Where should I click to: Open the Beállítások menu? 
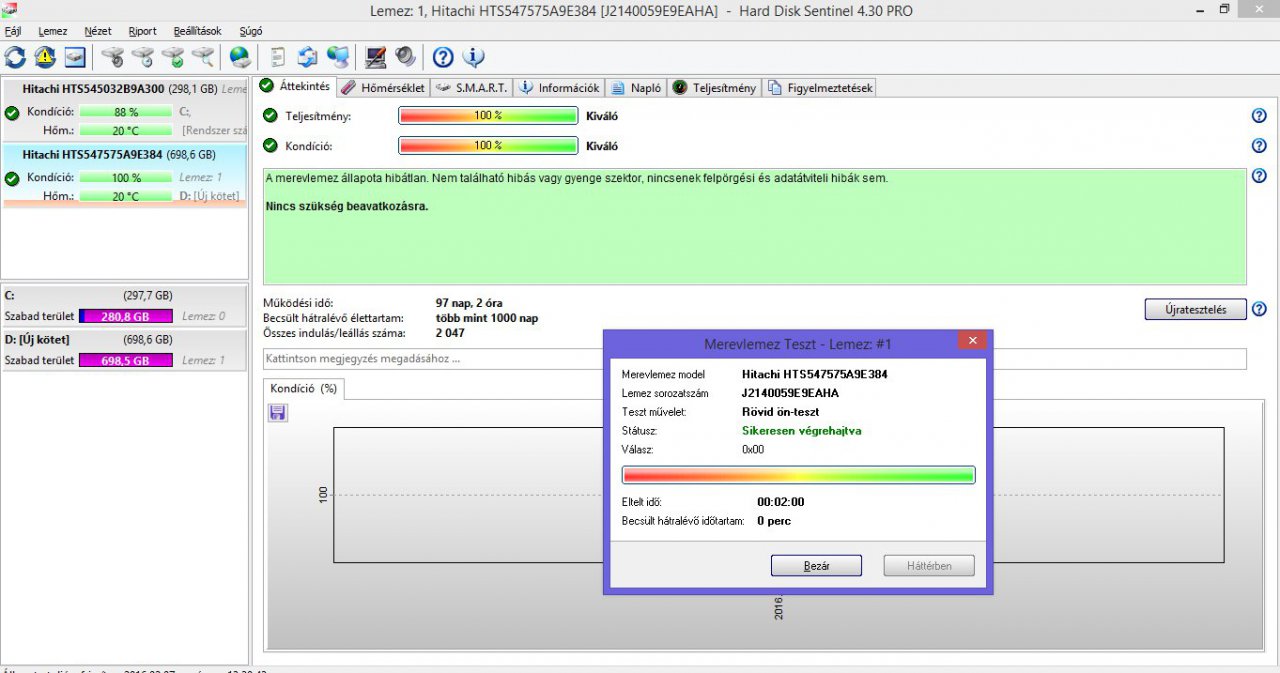pos(197,31)
